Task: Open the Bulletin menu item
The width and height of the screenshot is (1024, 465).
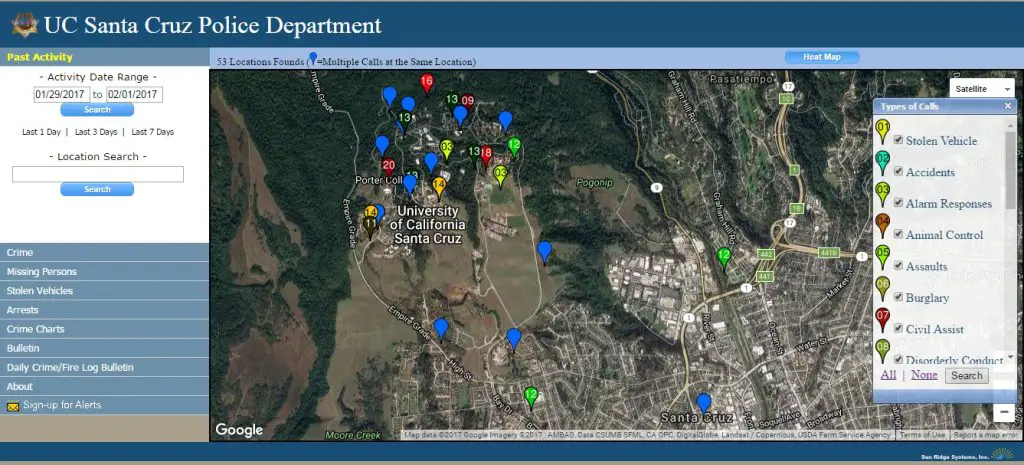Action: coord(104,348)
